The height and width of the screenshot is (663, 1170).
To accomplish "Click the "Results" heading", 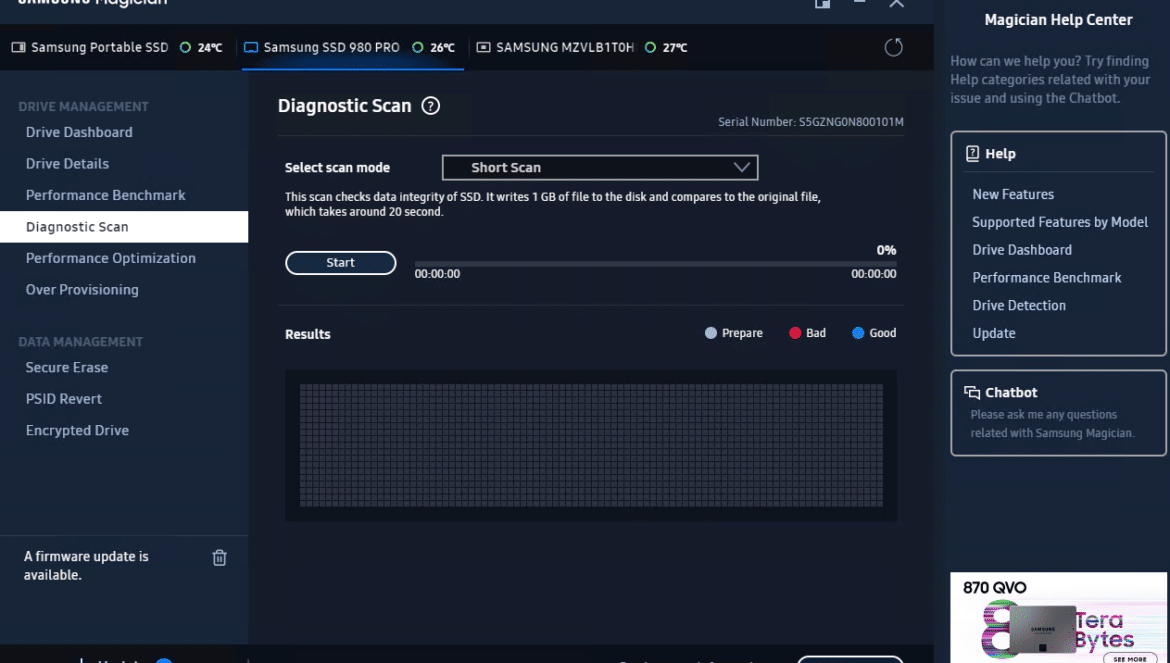I will tap(307, 334).
